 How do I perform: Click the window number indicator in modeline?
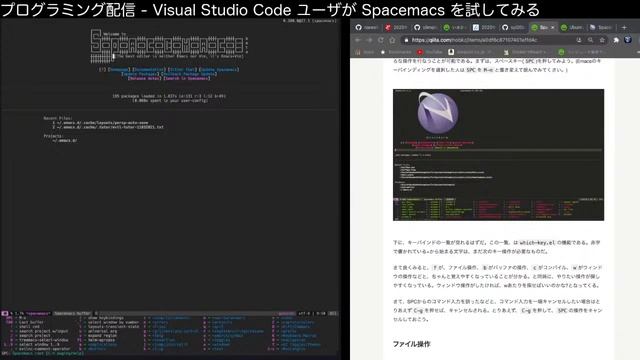tap(4, 313)
